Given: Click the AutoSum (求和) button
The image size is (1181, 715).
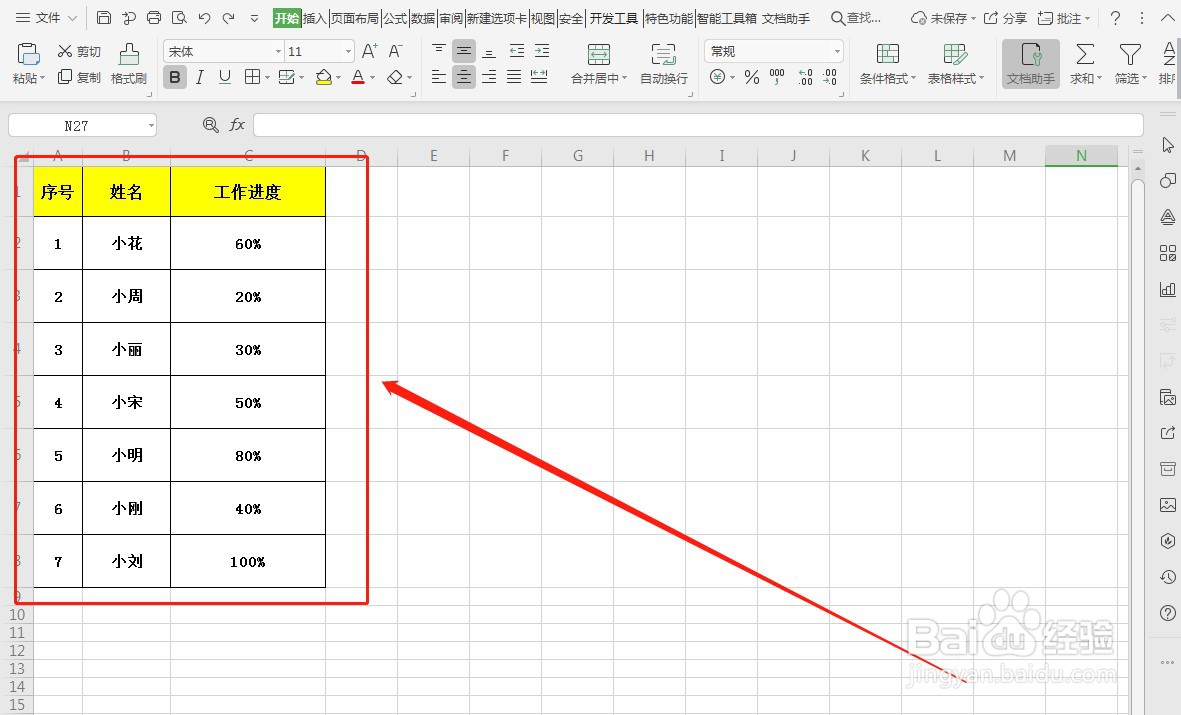Looking at the screenshot, I should pos(1085,64).
